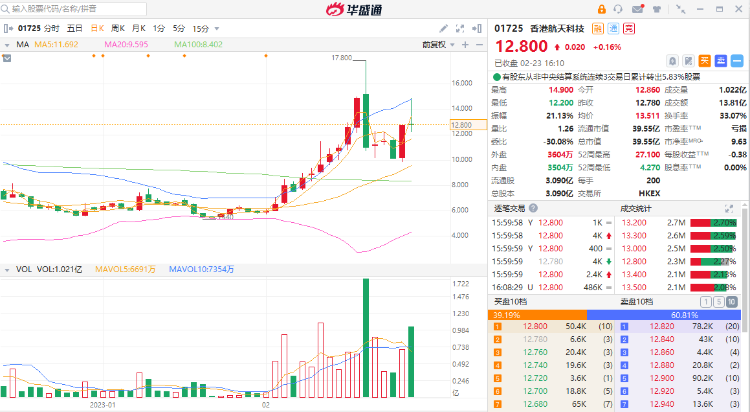Click the 16:08:29 tick trade row
The width and height of the screenshot is (750, 412).
[552, 288]
